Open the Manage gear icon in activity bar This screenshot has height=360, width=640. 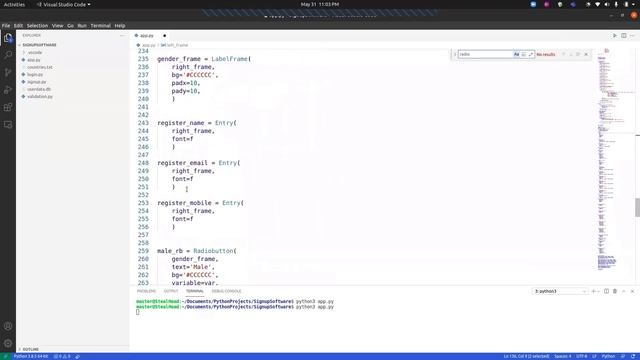[x=8, y=343]
